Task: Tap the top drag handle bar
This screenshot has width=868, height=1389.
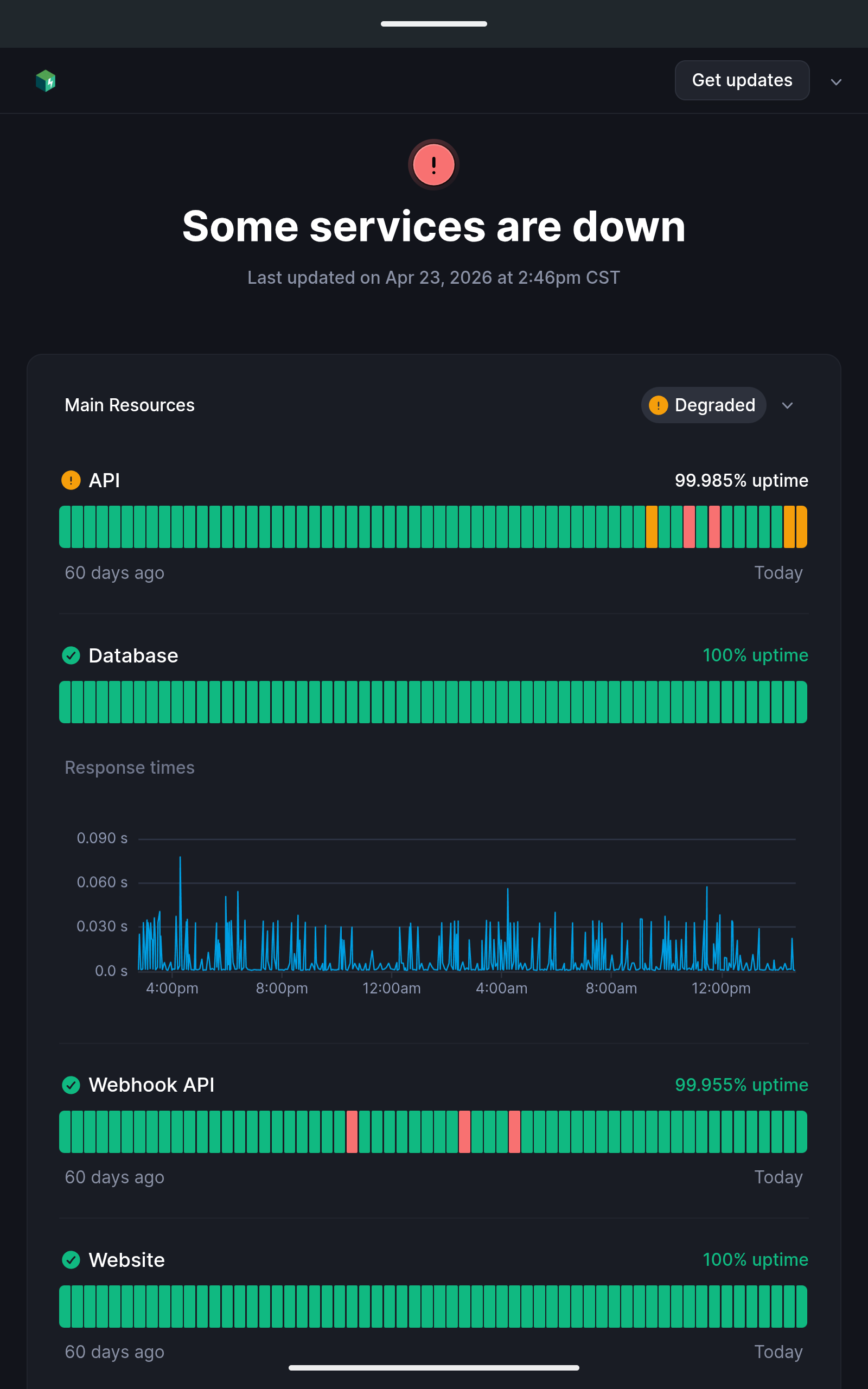Action: [433, 23]
